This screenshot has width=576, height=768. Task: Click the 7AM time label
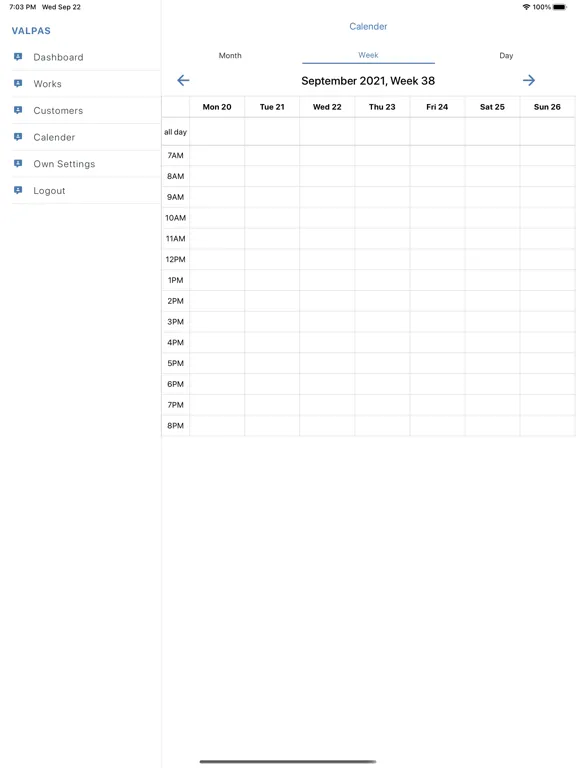(x=175, y=155)
